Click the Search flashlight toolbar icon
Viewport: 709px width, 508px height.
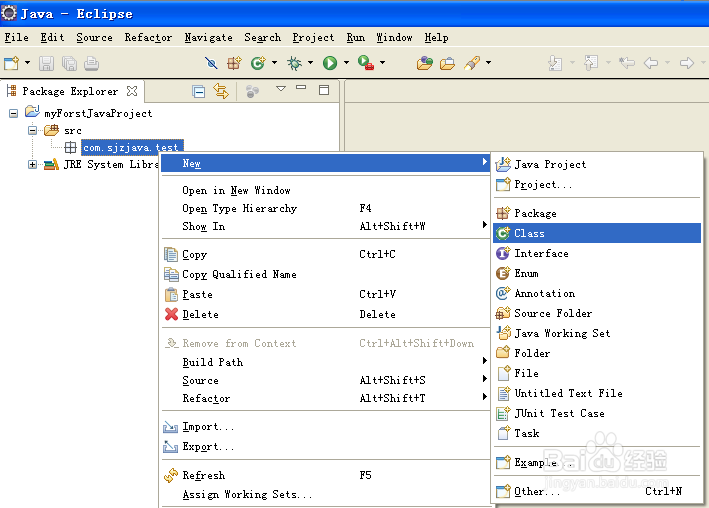coord(472,63)
